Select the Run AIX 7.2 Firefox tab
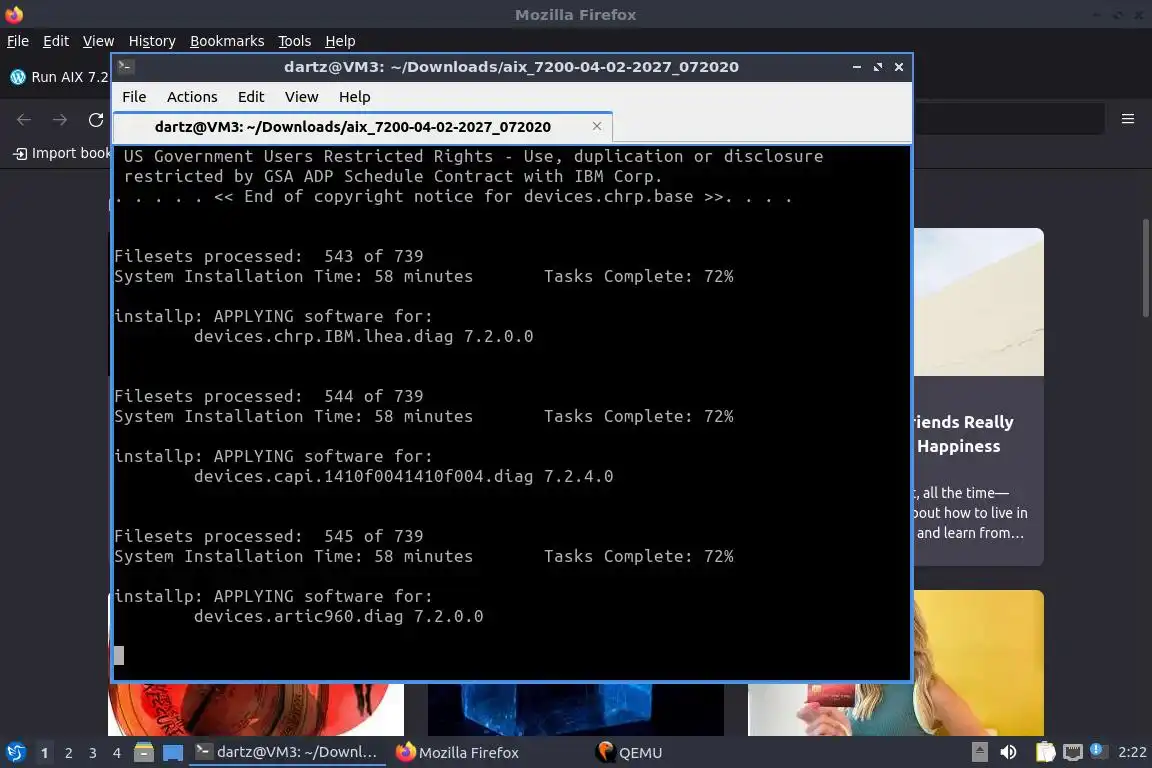 (58, 77)
